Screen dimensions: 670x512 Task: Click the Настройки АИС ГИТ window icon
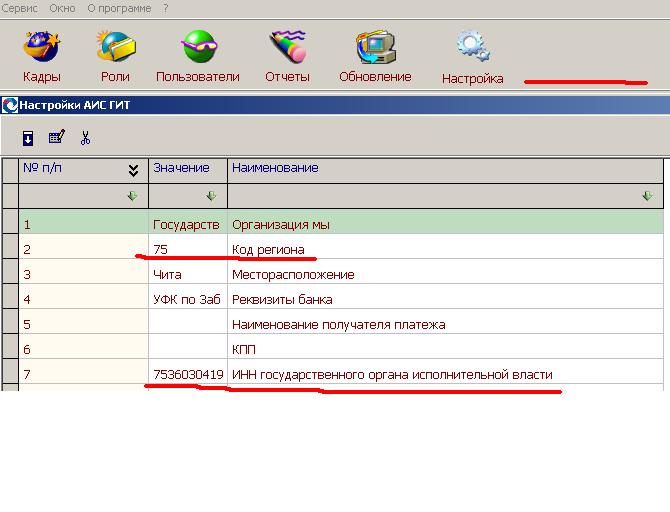coord(10,105)
